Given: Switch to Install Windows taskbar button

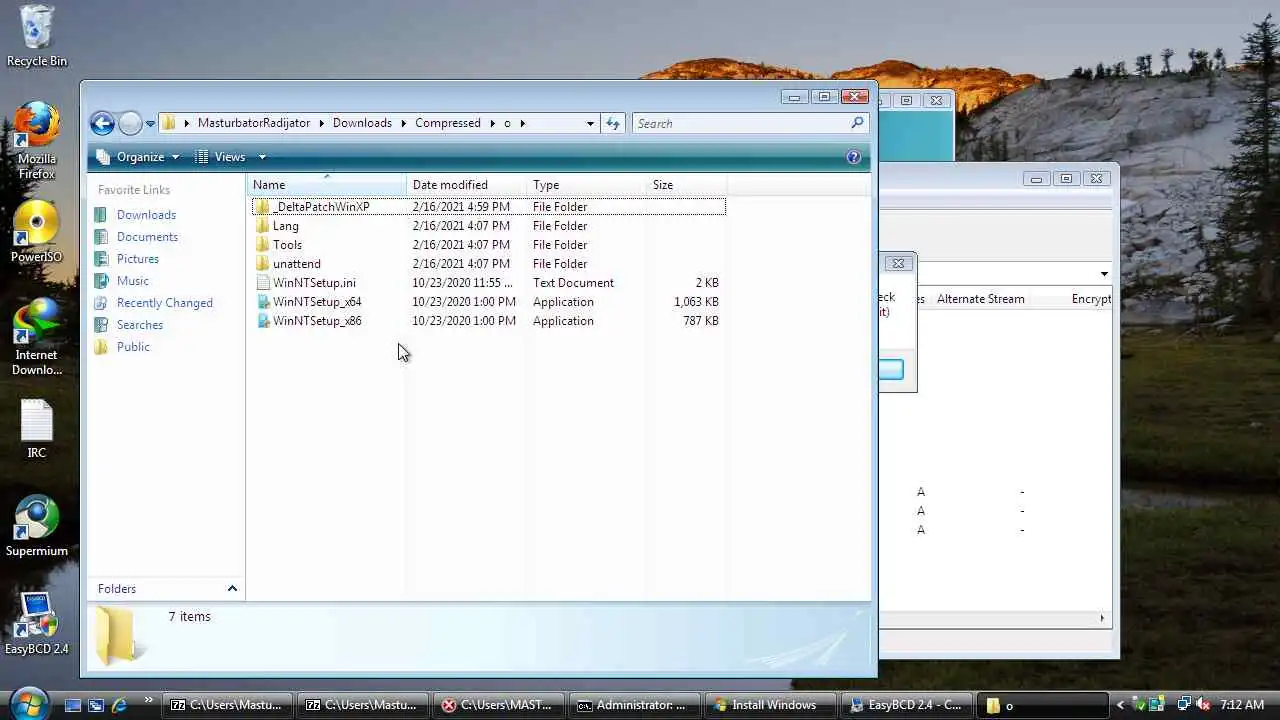Looking at the screenshot, I should click(769, 705).
